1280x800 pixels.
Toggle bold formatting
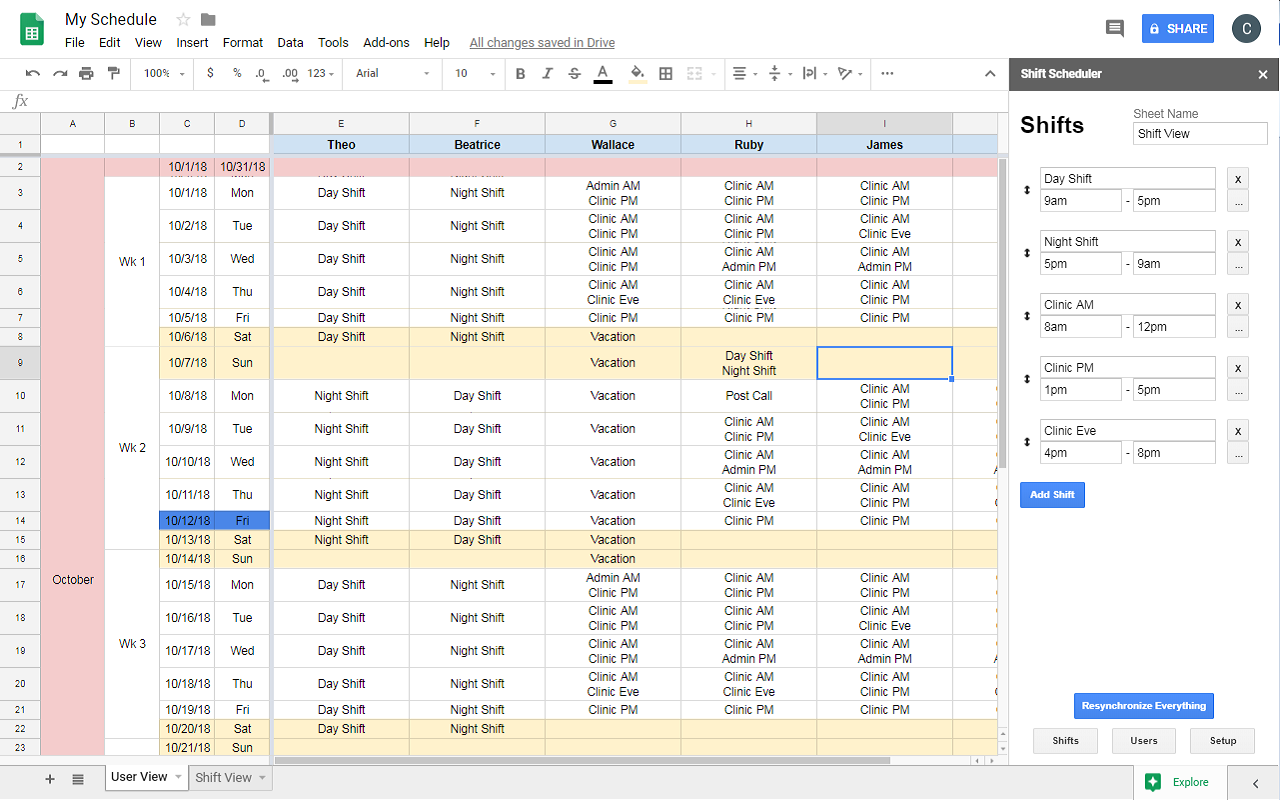tap(519, 73)
